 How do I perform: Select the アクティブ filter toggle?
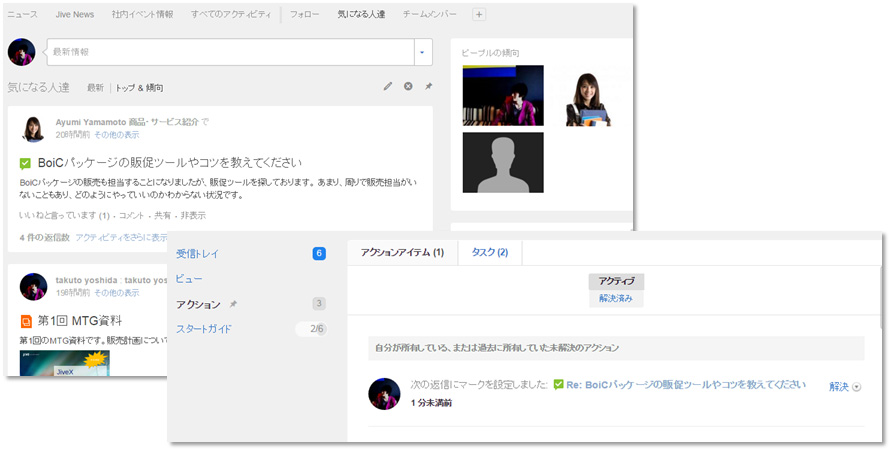tap(616, 282)
